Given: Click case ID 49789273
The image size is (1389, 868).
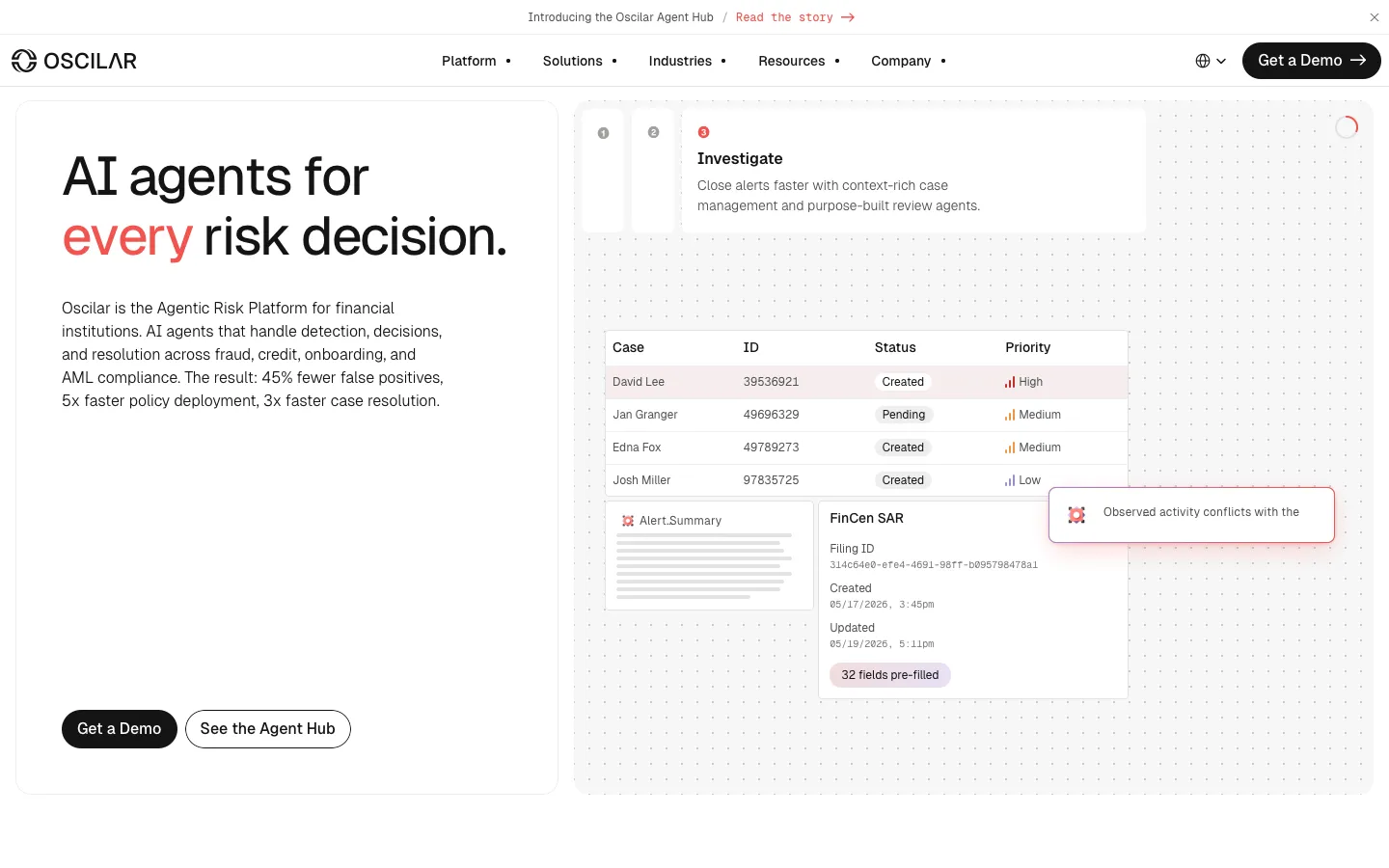Looking at the screenshot, I should click(771, 448).
